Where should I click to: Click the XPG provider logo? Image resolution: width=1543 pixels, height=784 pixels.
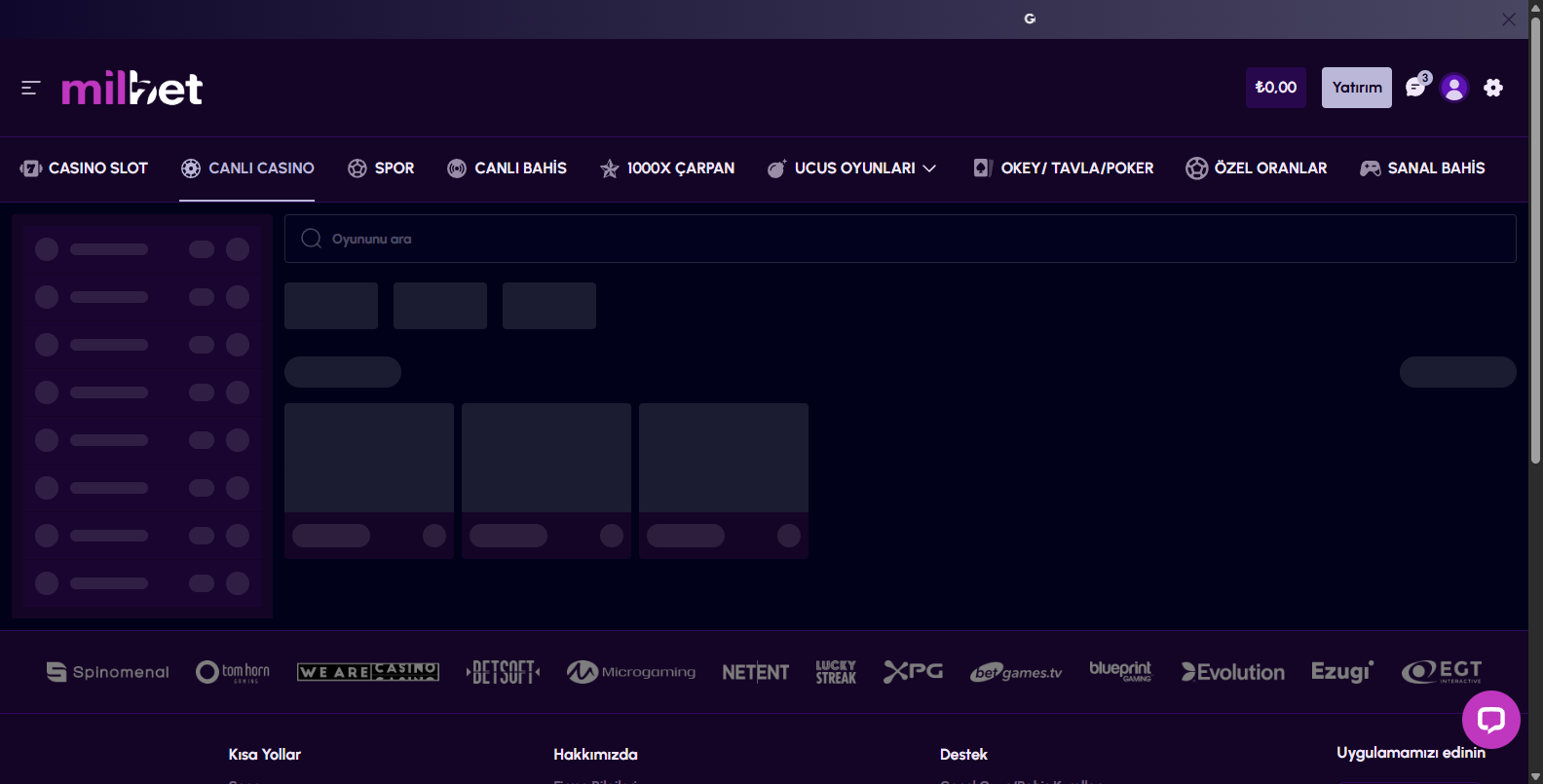coord(913,672)
